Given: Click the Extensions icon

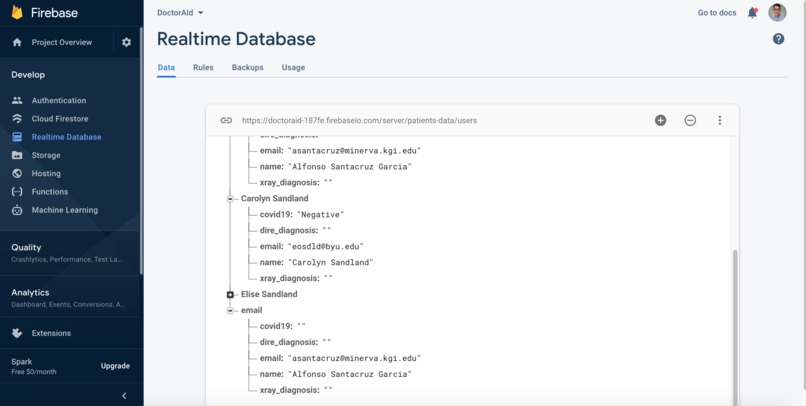Looking at the screenshot, I should click(x=17, y=333).
